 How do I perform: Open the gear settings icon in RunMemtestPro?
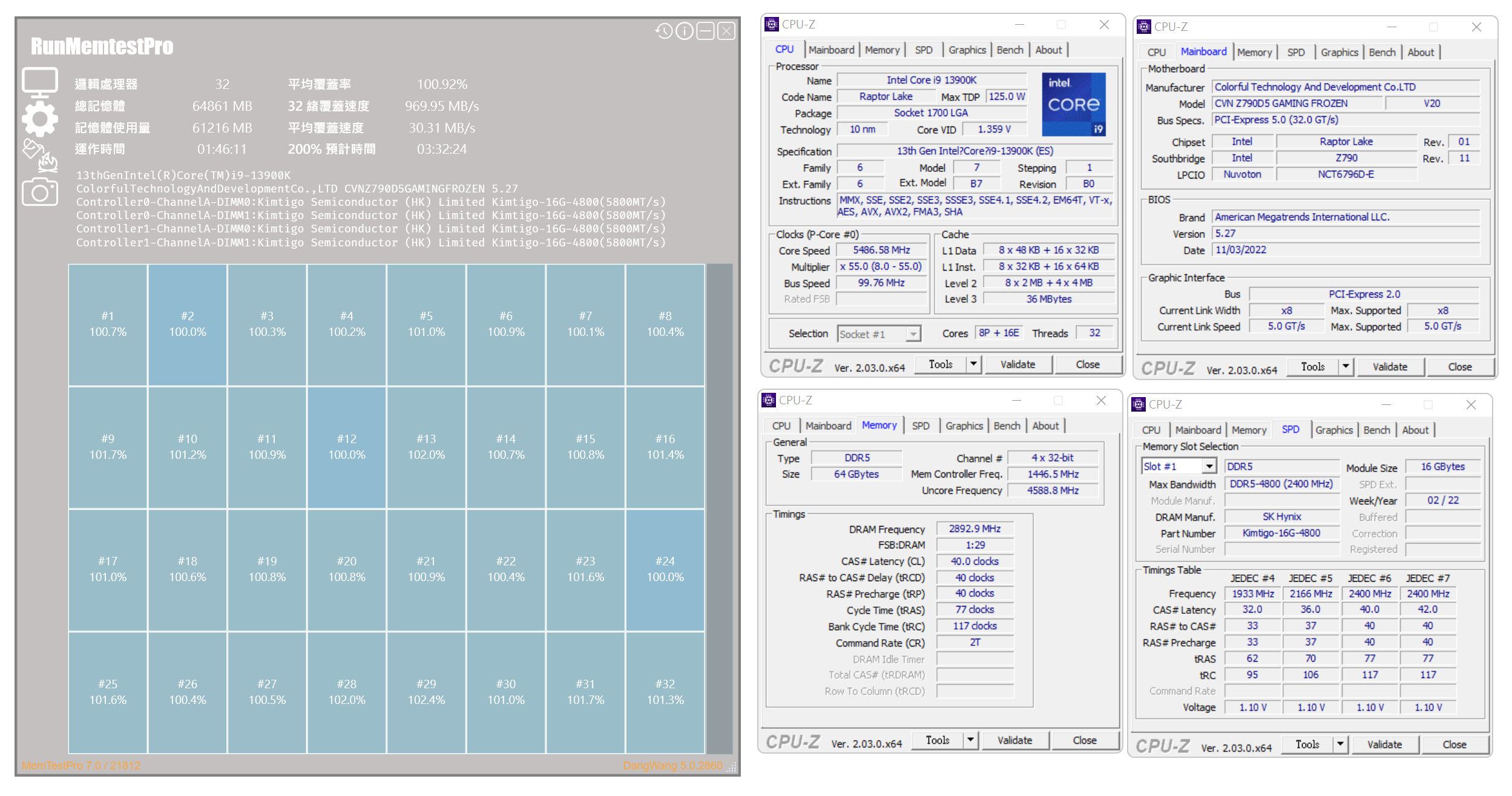pos(40,119)
